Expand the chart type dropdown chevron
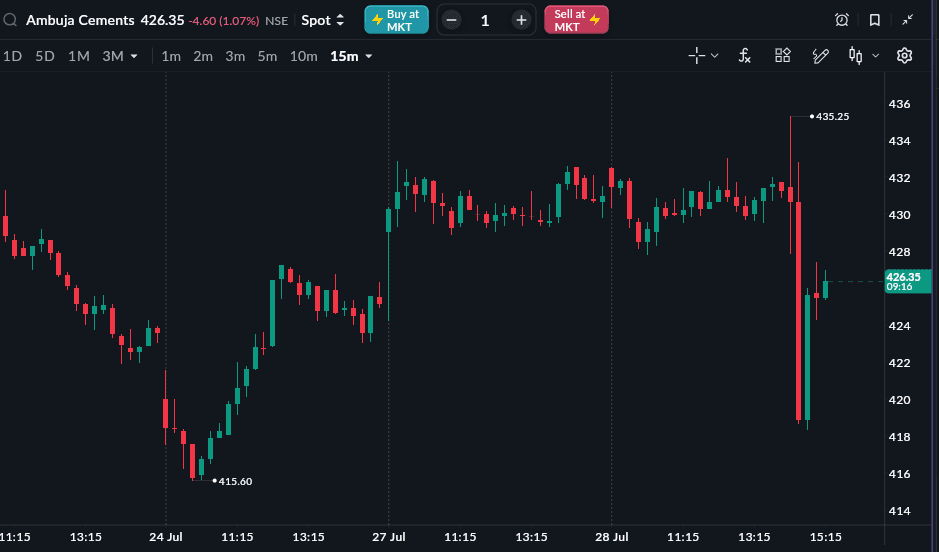 pos(876,56)
